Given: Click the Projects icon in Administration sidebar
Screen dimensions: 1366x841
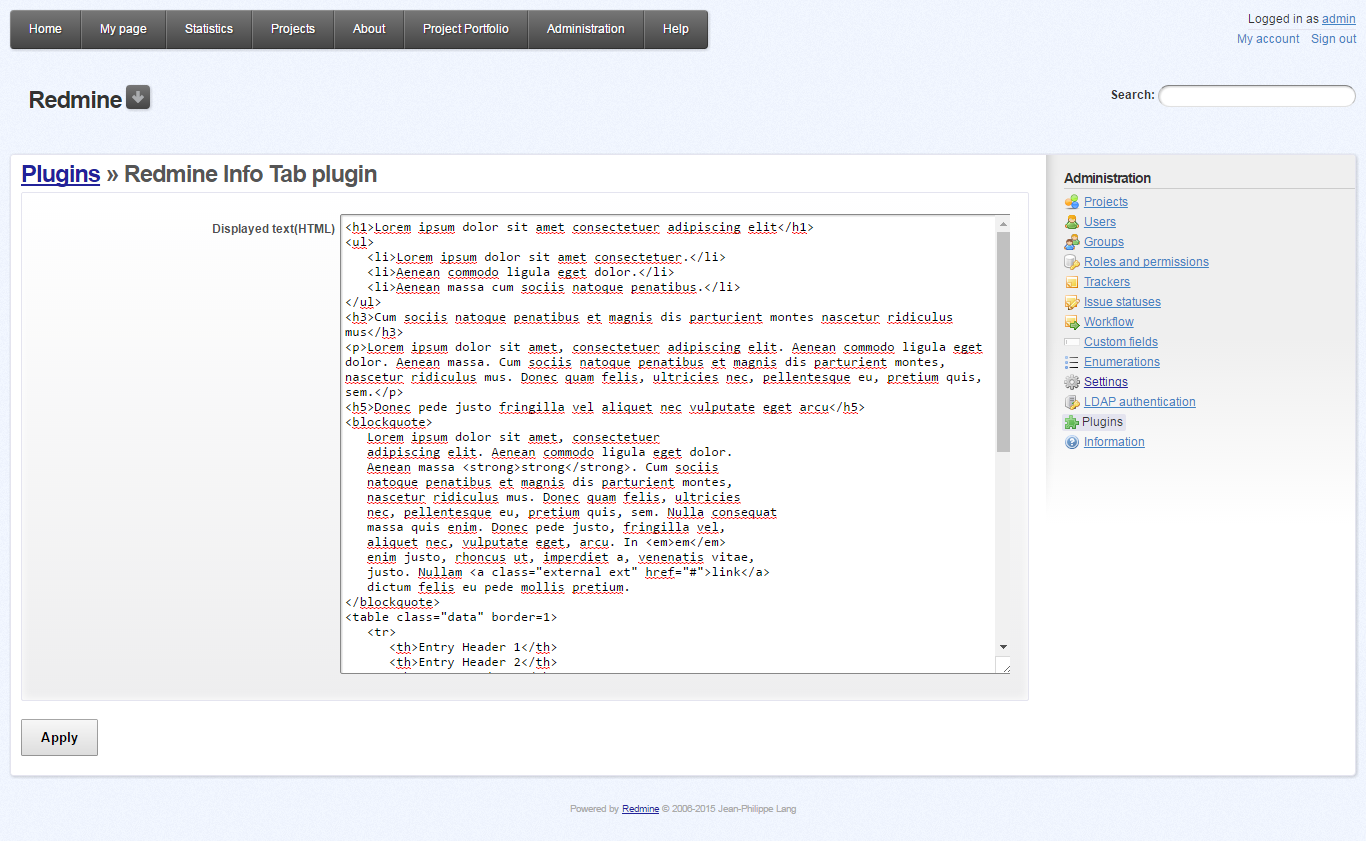Looking at the screenshot, I should (1072, 202).
